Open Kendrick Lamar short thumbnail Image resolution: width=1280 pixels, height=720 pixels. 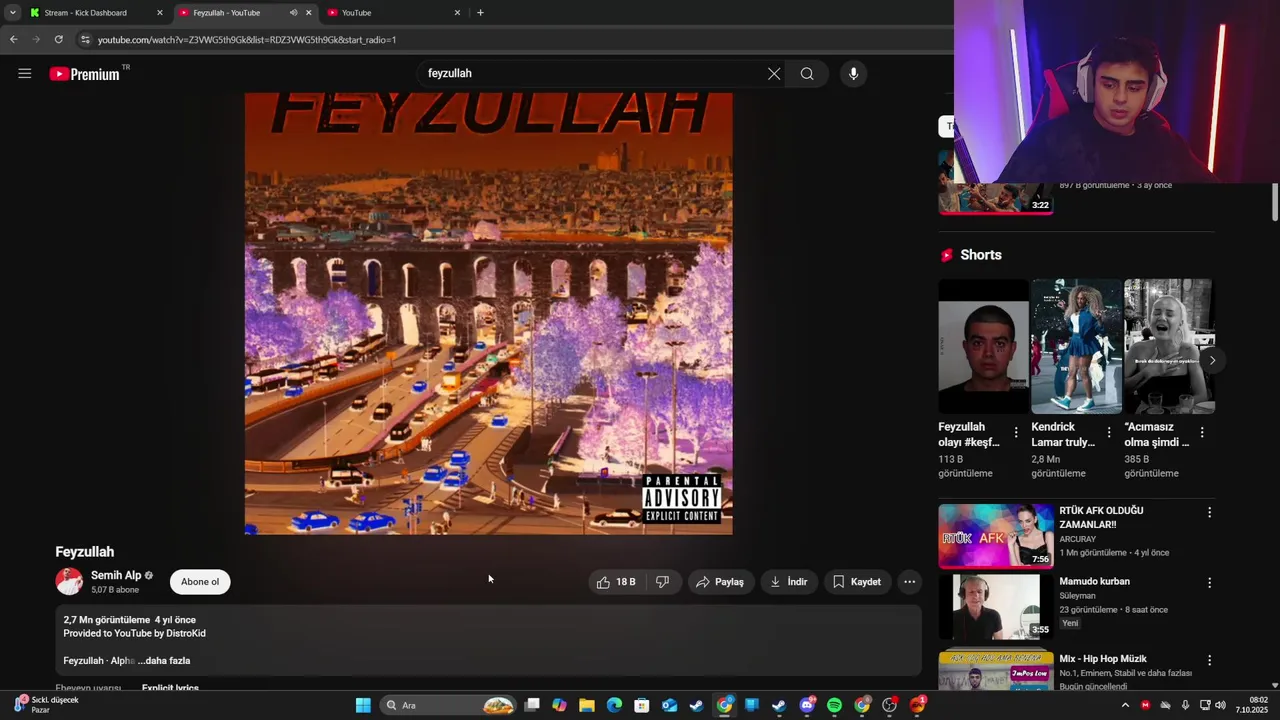pos(1076,346)
